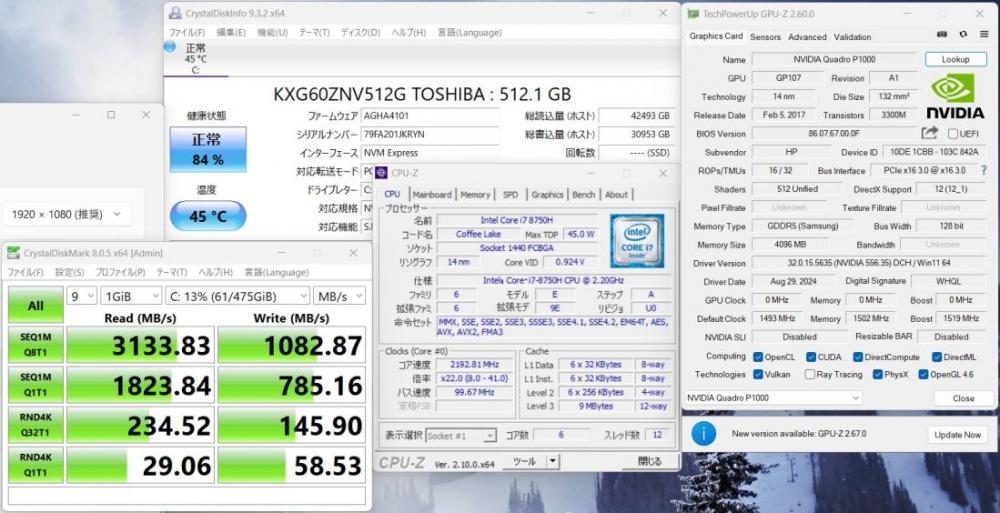Viewport: 1000px width, 513px height.
Task: Click the CrystalDiskInfo title bar icon
Action: tap(175, 13)
